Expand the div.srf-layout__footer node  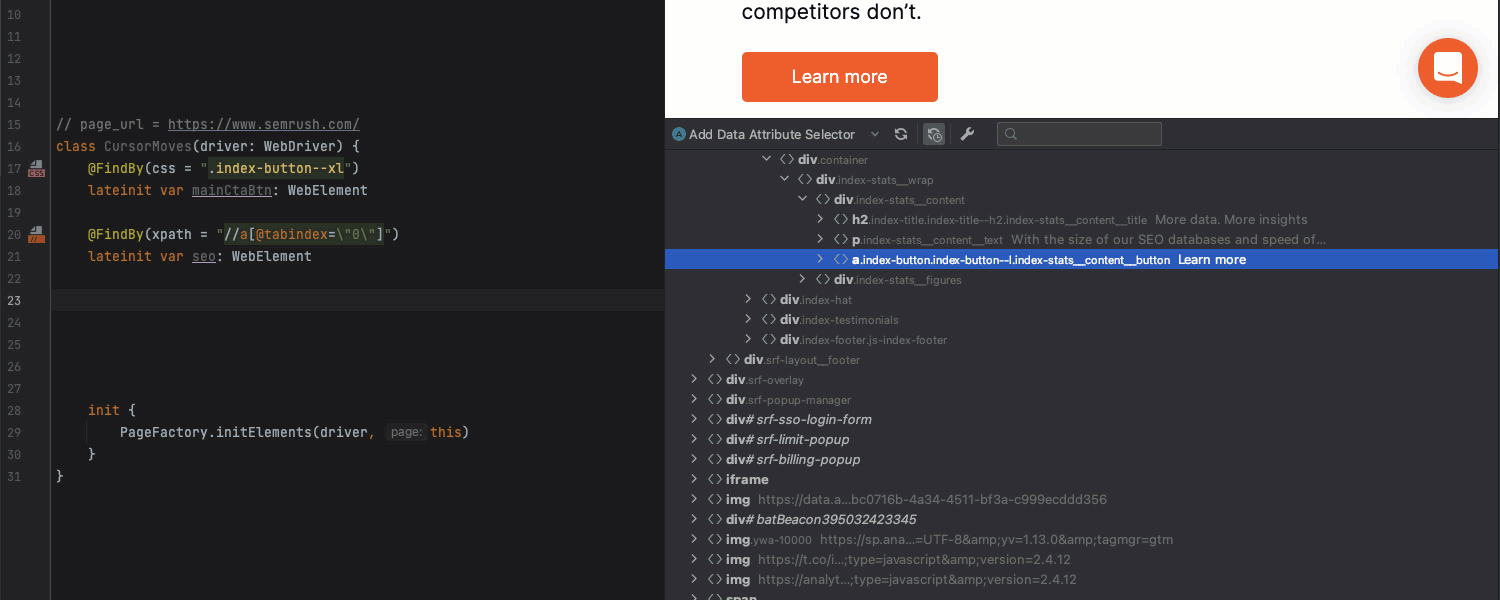712,359
